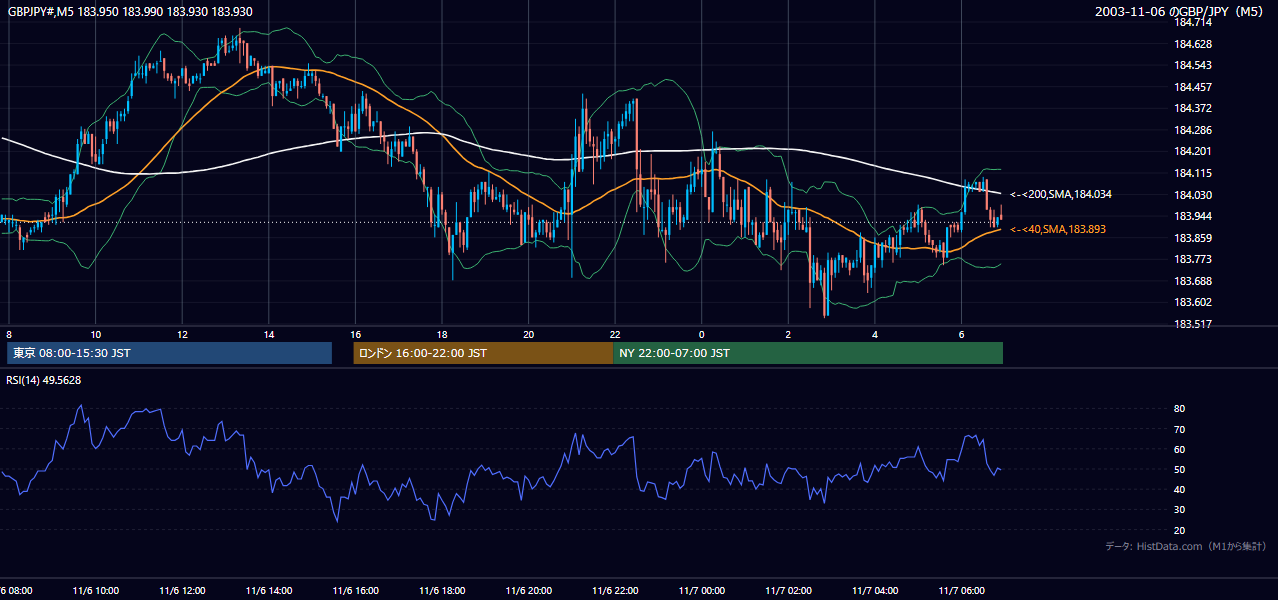Click RSI level 30 on the axis
Viewport: 1278px width, 600px height.
click(1180, 510)
